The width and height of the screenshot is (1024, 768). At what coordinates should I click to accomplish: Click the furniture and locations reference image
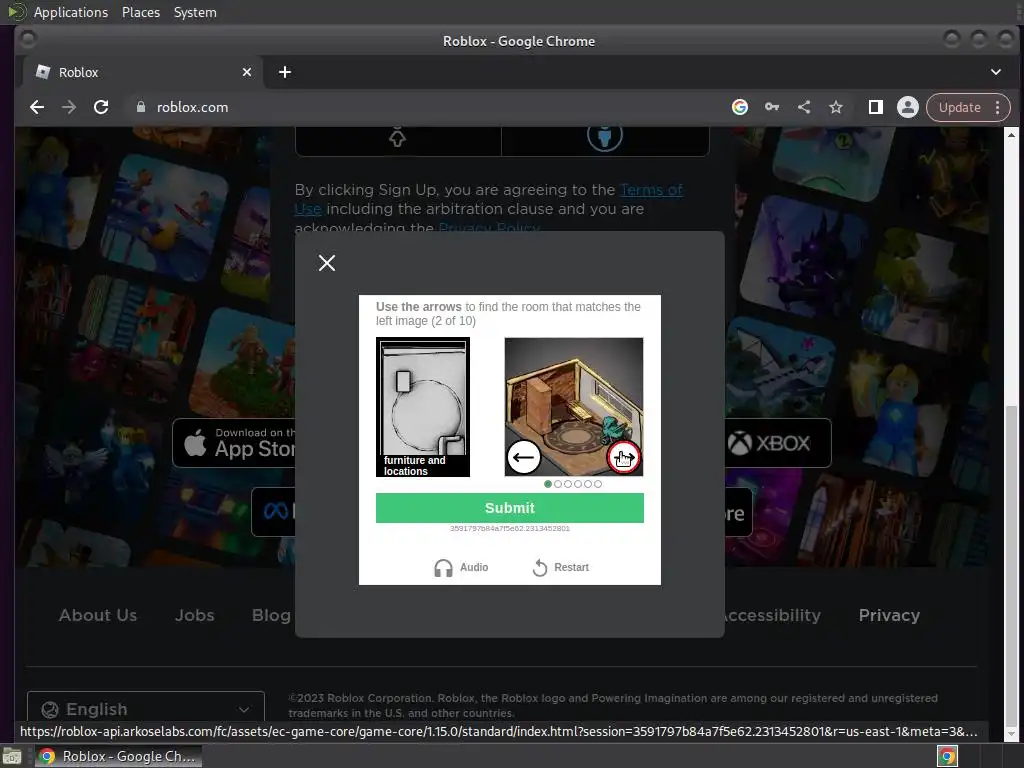coord(423,407)
